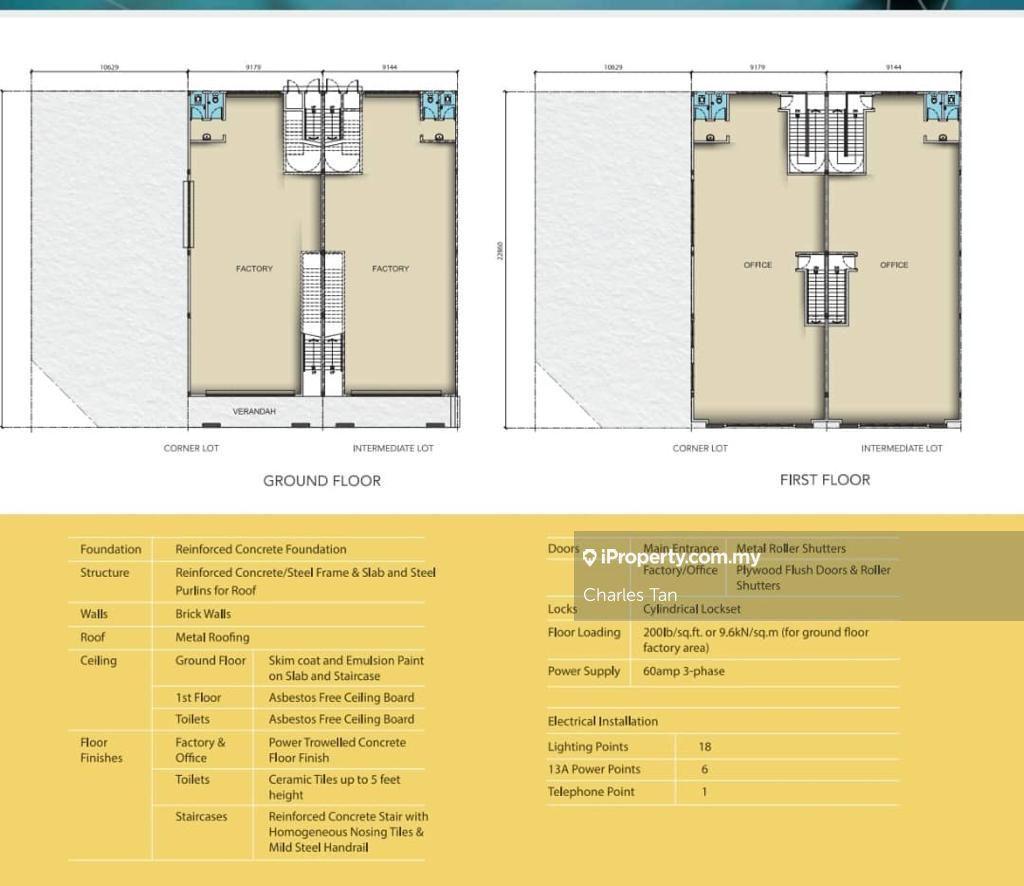
Task: Open the iProperty.com.my watermark link
Action: [x=680, y=558]
